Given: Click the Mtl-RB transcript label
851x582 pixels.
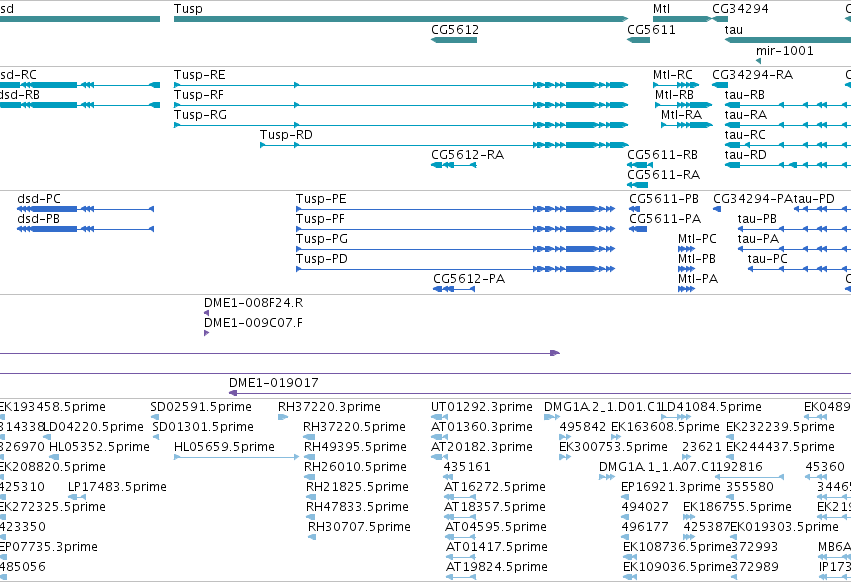Looking at the screenshot, I should tap(674, 94).
